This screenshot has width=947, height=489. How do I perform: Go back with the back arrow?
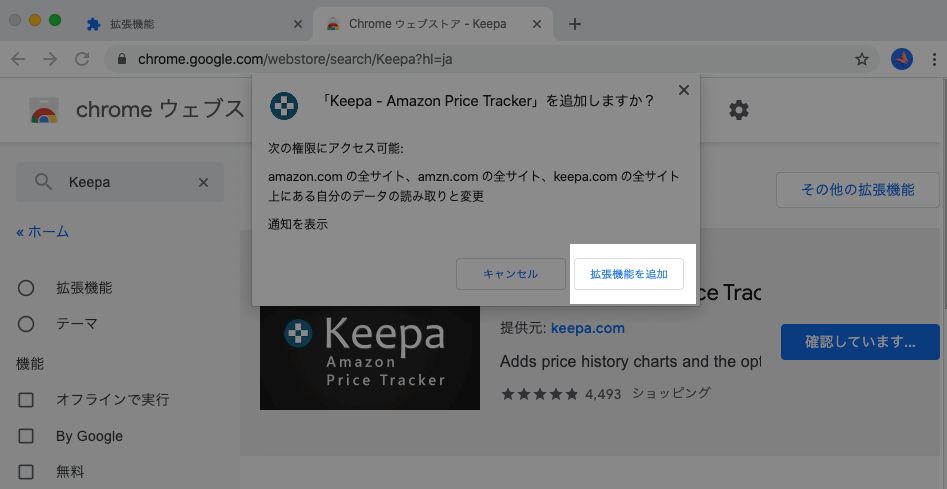tap(18, 59)
